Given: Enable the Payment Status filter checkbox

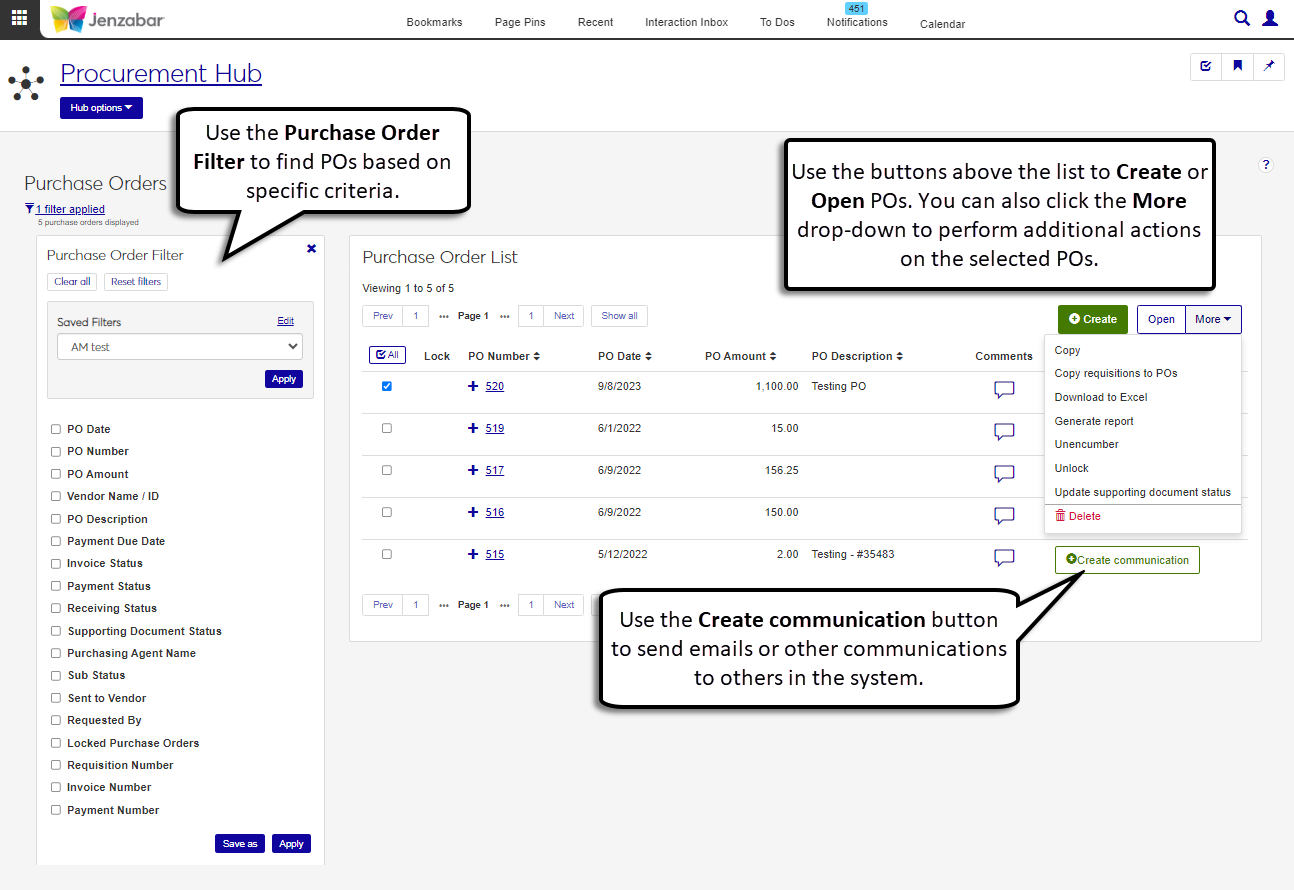Looking at the screenshot, I should (56, 586).
